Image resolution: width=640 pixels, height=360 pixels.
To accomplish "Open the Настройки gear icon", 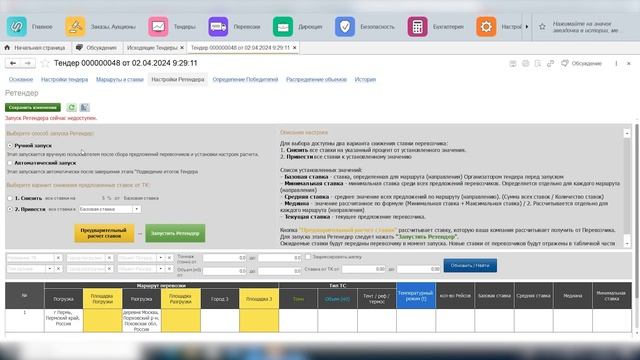I will [x=486, y=27].
